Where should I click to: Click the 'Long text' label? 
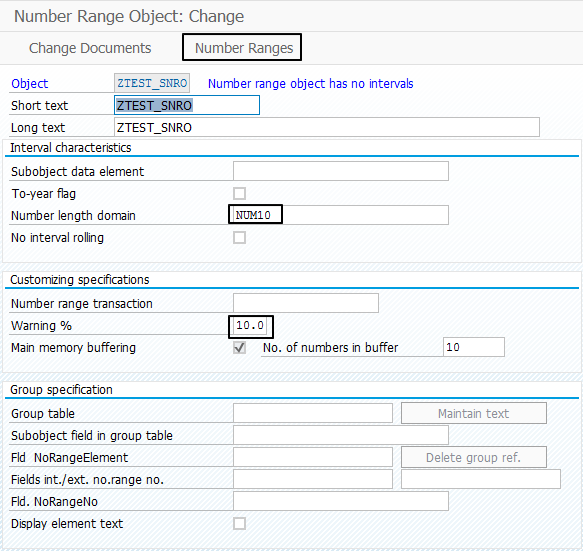[x=38, y=128]
